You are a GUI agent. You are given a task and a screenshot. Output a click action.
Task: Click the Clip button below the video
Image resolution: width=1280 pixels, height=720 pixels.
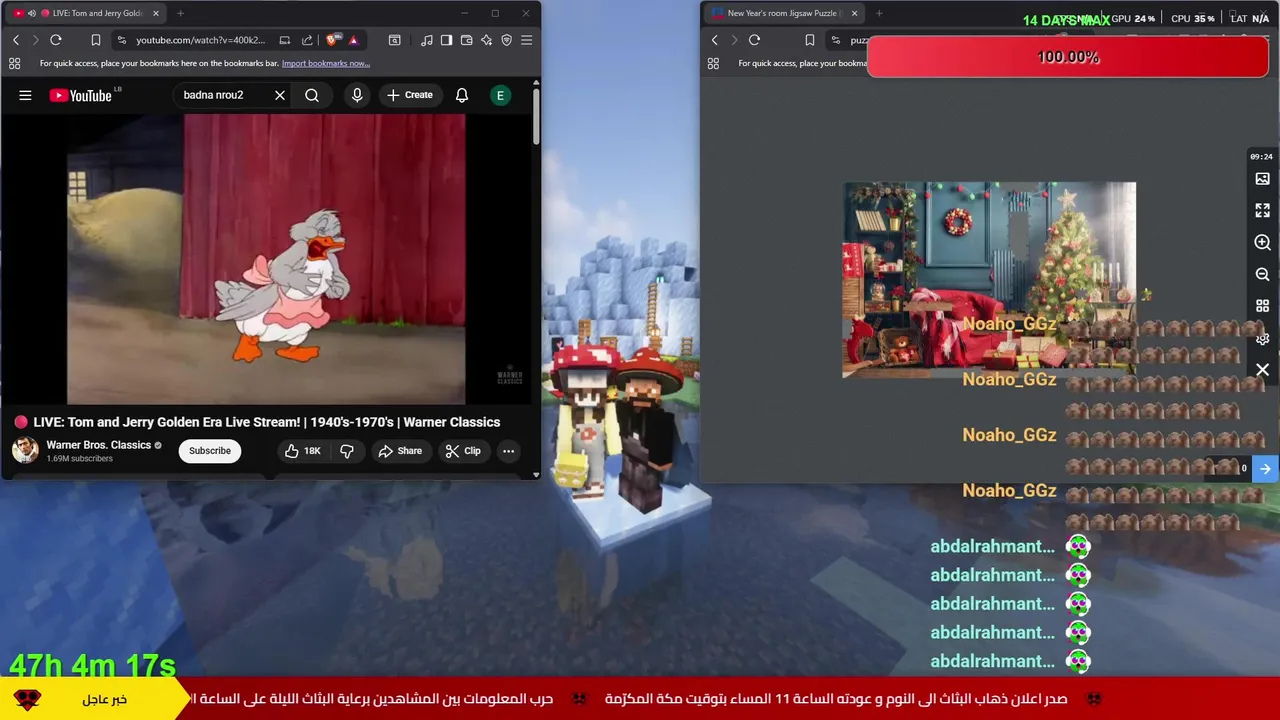coord(463,451)
